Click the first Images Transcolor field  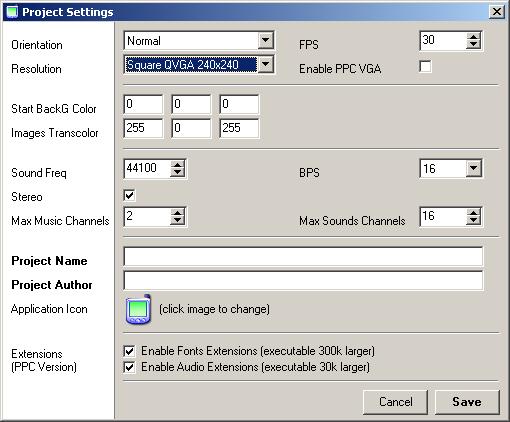(143, 128)
